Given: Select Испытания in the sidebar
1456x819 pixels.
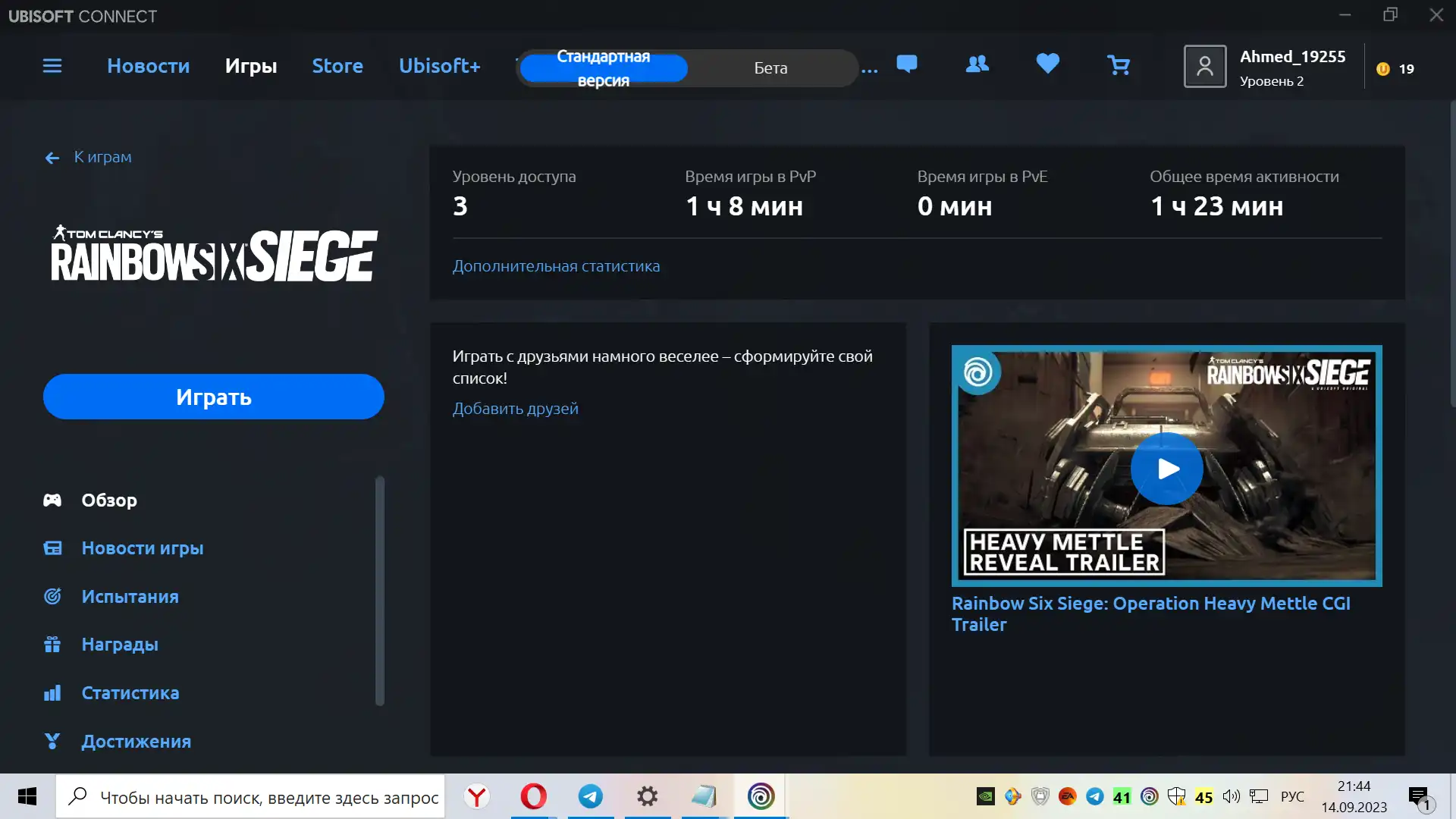Looking at the screenshot, I should point(130,596).
